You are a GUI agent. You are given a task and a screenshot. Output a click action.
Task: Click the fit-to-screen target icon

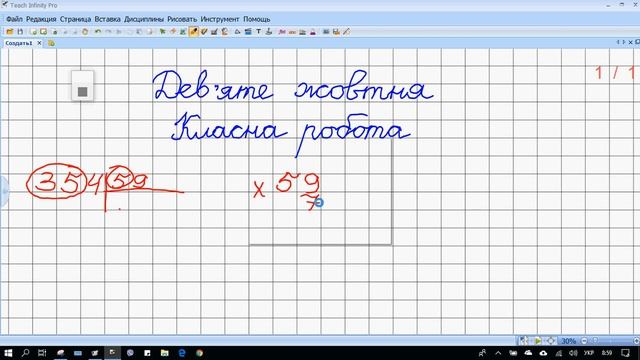[x=551, y=340]
